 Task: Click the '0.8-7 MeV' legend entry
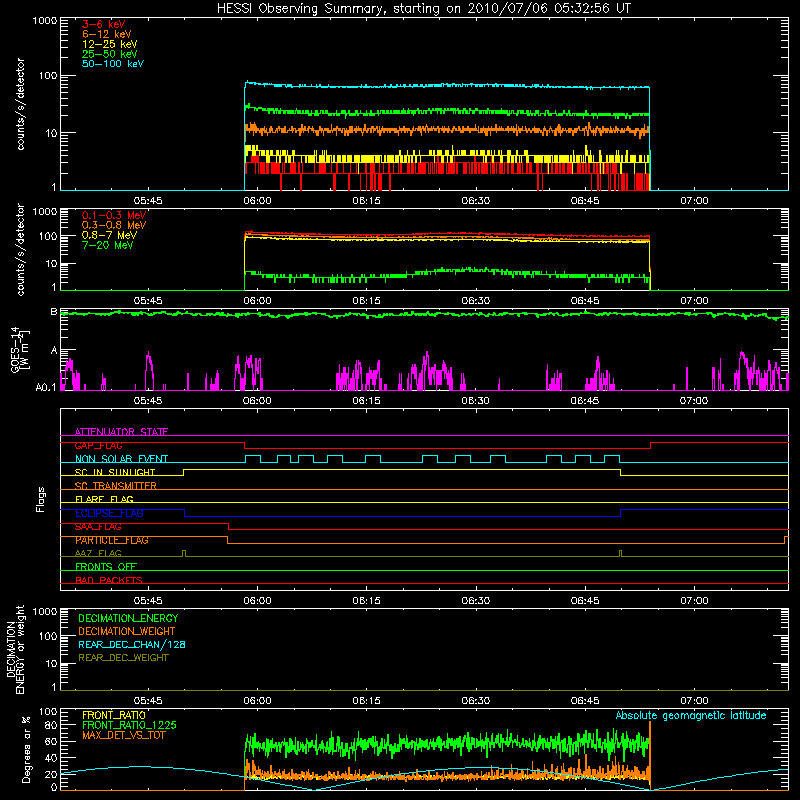[x=109, y=235]
